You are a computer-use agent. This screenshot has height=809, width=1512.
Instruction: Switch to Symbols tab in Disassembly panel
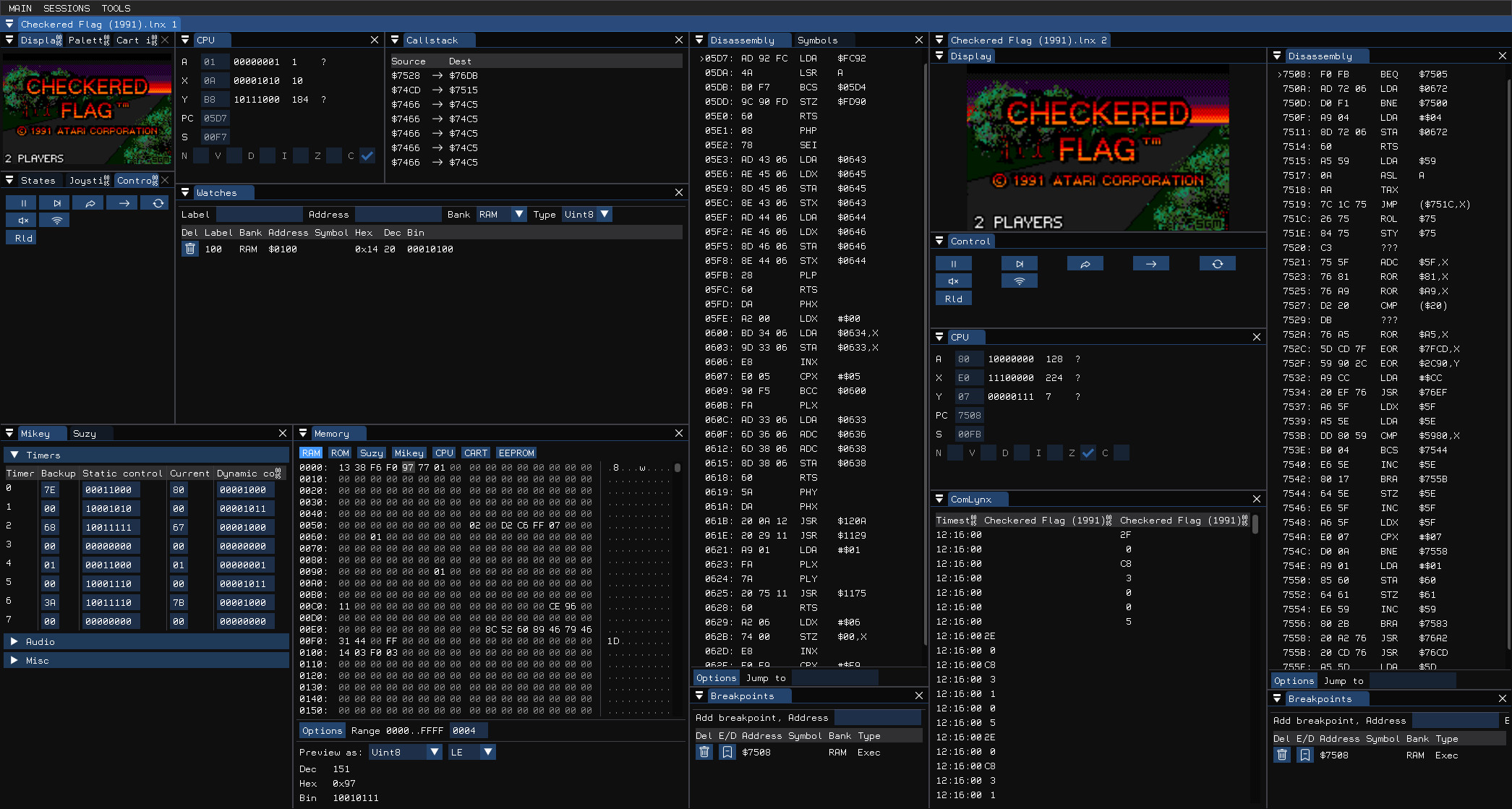pyautogui.click(x=817, y=40)
